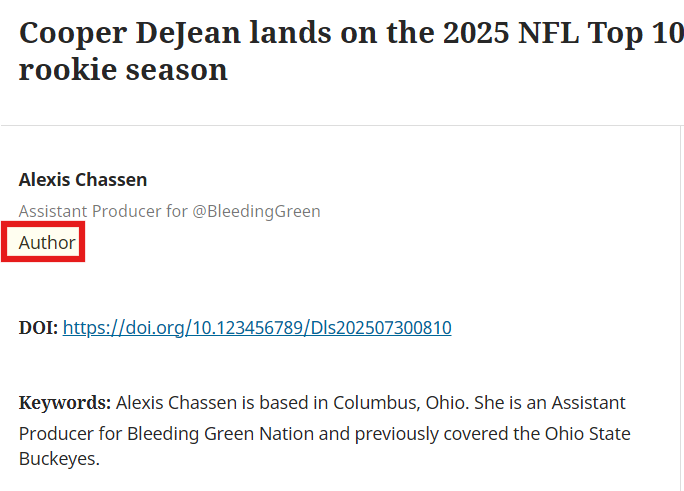
Task: Click the rookie season line of the title
Action: (x=123, y=70)
